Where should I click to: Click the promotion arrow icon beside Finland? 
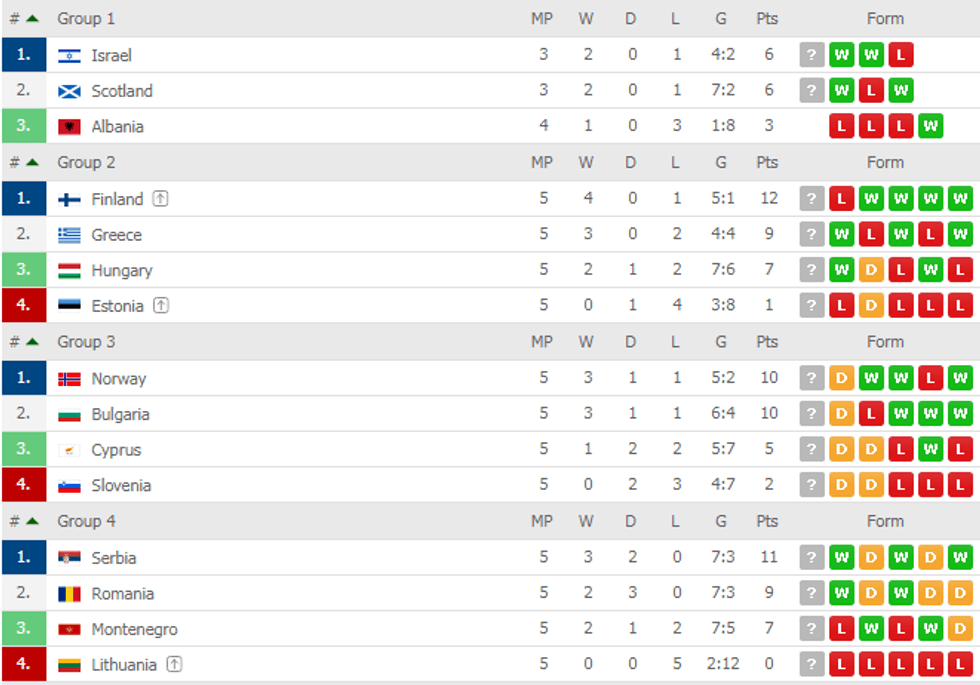coord(160,199)
